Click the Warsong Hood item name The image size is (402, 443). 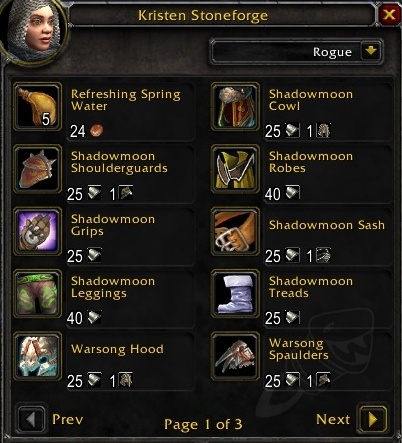[117, 349]
